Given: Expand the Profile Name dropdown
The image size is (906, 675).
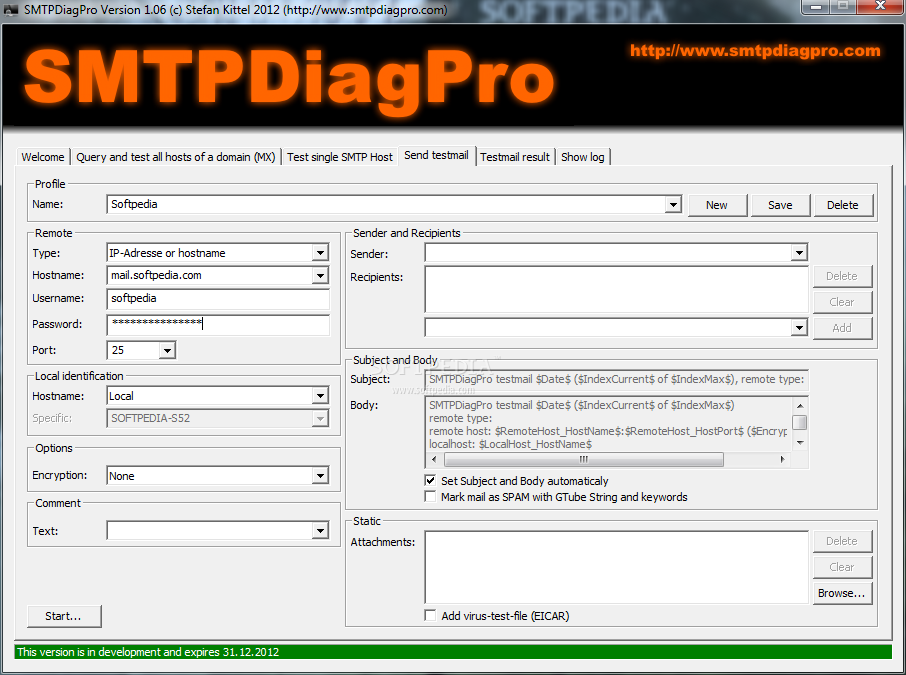Looking at the screenshot, I should 673,205.
